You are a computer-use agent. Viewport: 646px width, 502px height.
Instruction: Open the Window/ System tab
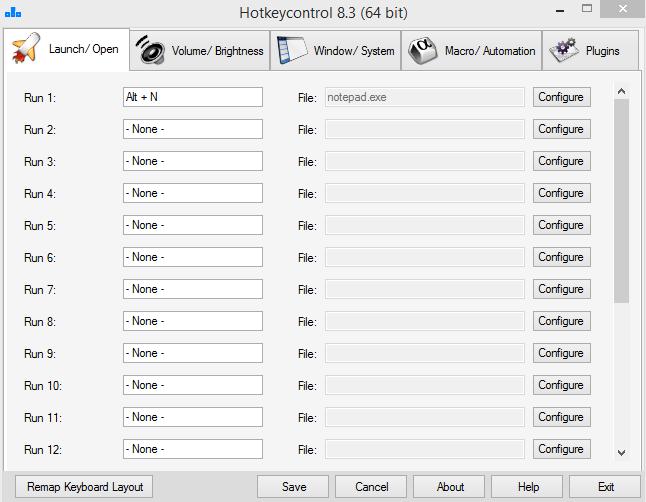[x=335, y=50]
